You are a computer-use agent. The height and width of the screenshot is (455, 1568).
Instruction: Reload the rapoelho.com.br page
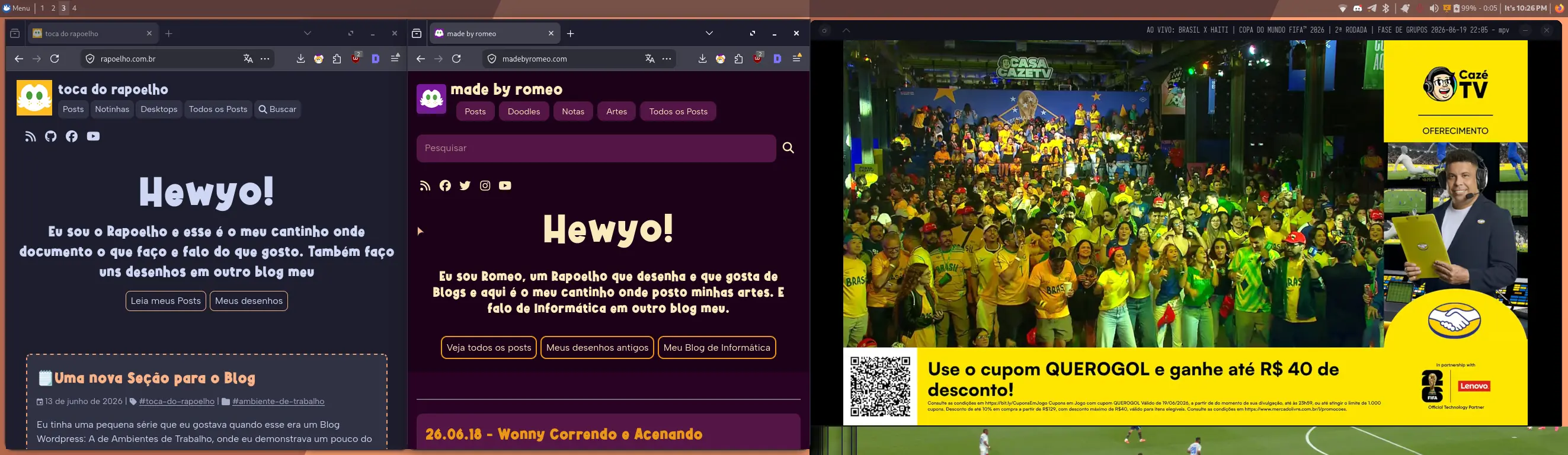point(55,59)
